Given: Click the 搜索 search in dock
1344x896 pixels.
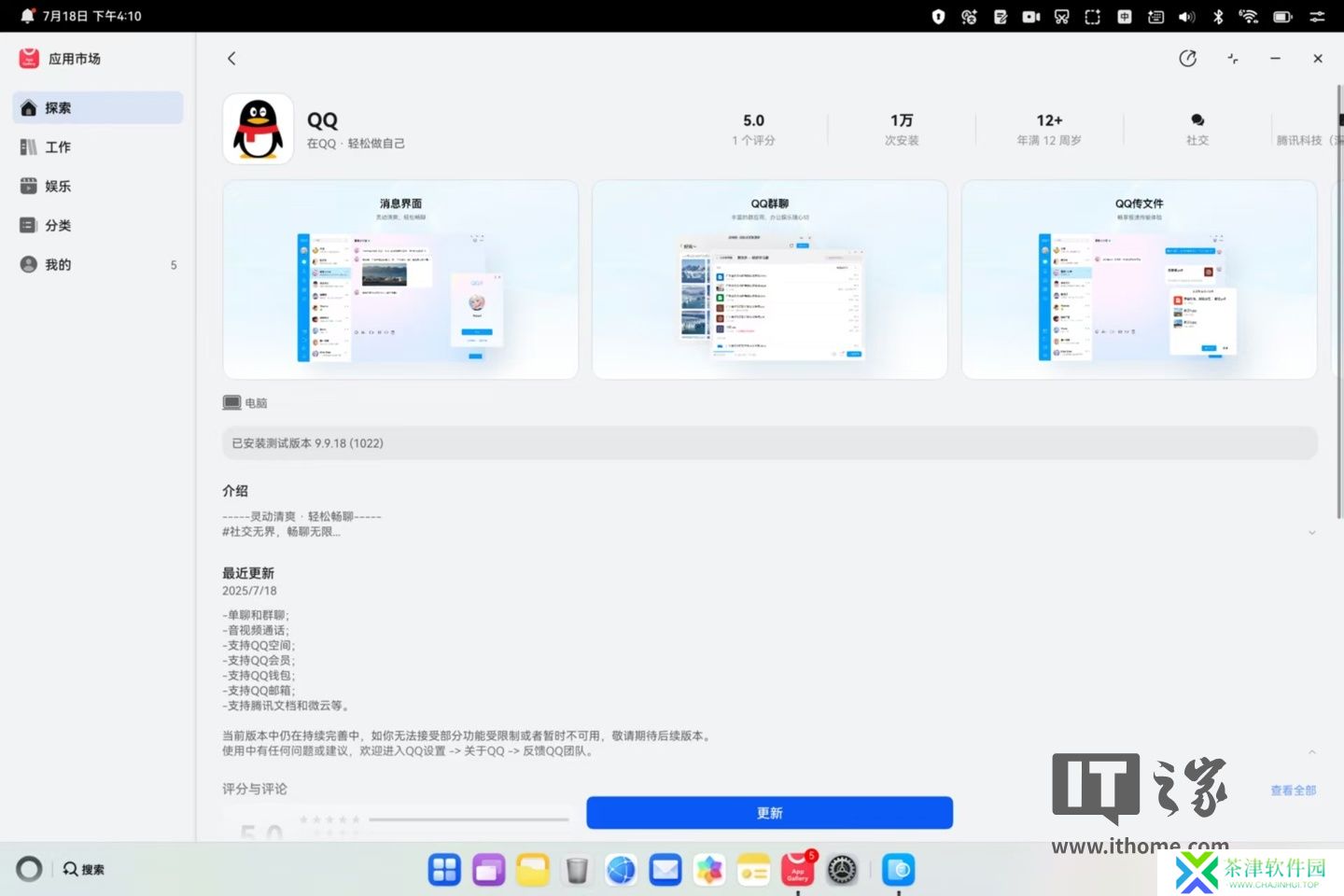Looking at the screenshot, I should coord(83,869).
